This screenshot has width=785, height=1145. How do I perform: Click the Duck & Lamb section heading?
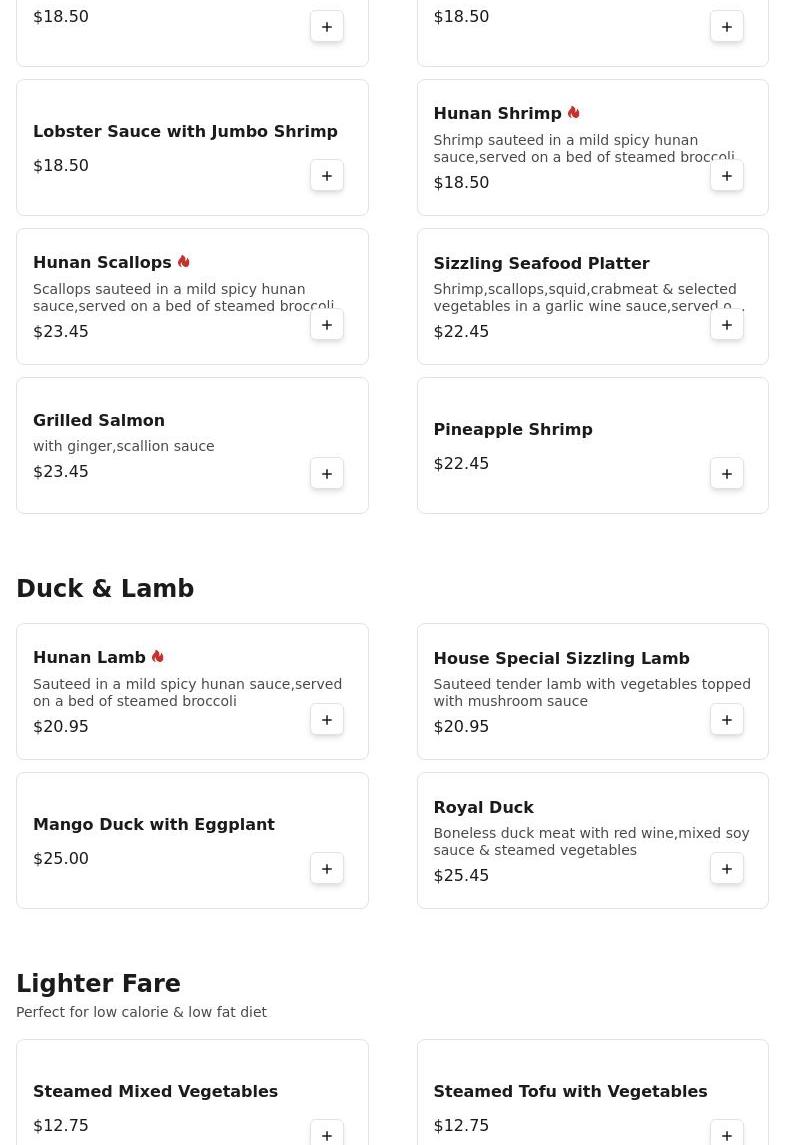[x=105, y=589]
